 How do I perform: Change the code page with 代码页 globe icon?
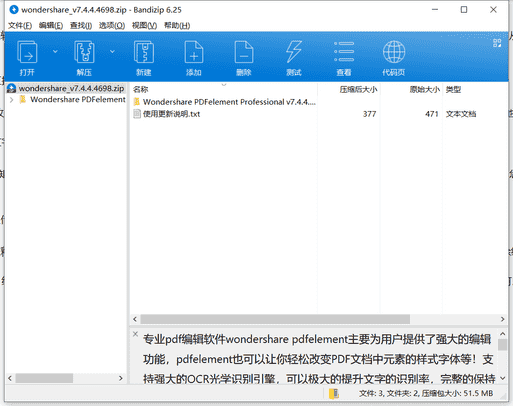(394, 57)
